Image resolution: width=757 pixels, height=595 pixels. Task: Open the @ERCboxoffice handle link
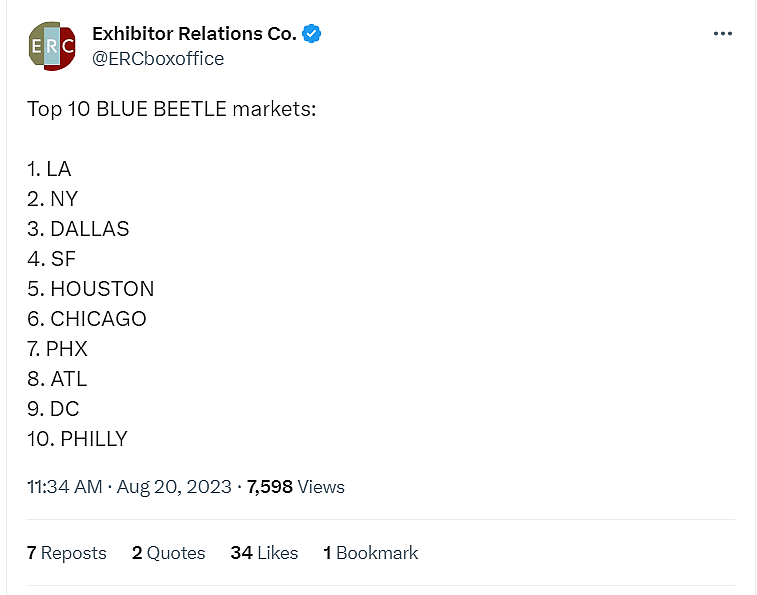click(x=158, y=59)
